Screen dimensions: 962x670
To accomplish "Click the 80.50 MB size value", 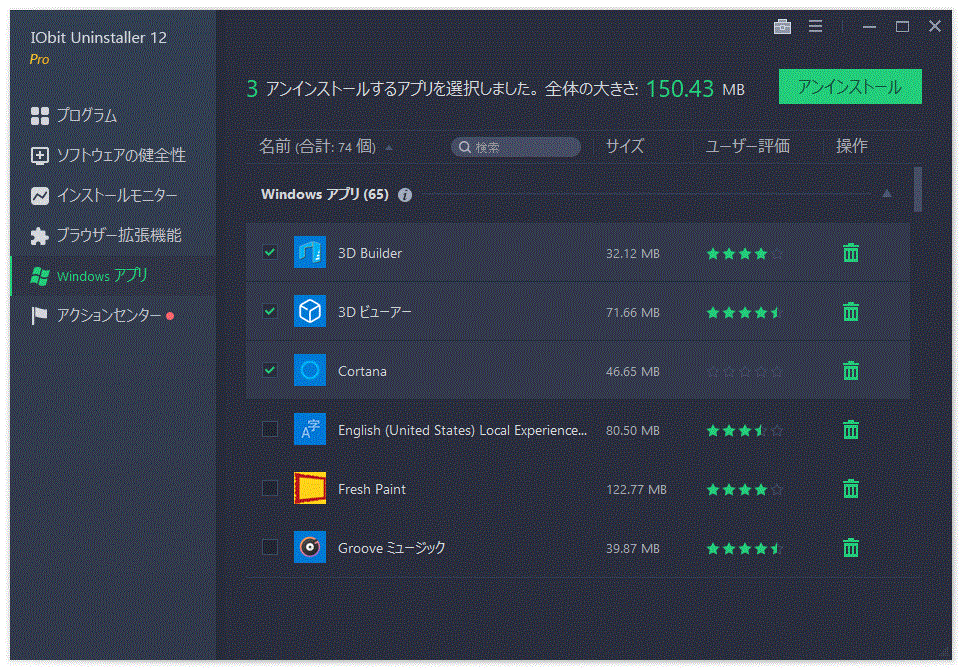I will [x=633, y=431].
